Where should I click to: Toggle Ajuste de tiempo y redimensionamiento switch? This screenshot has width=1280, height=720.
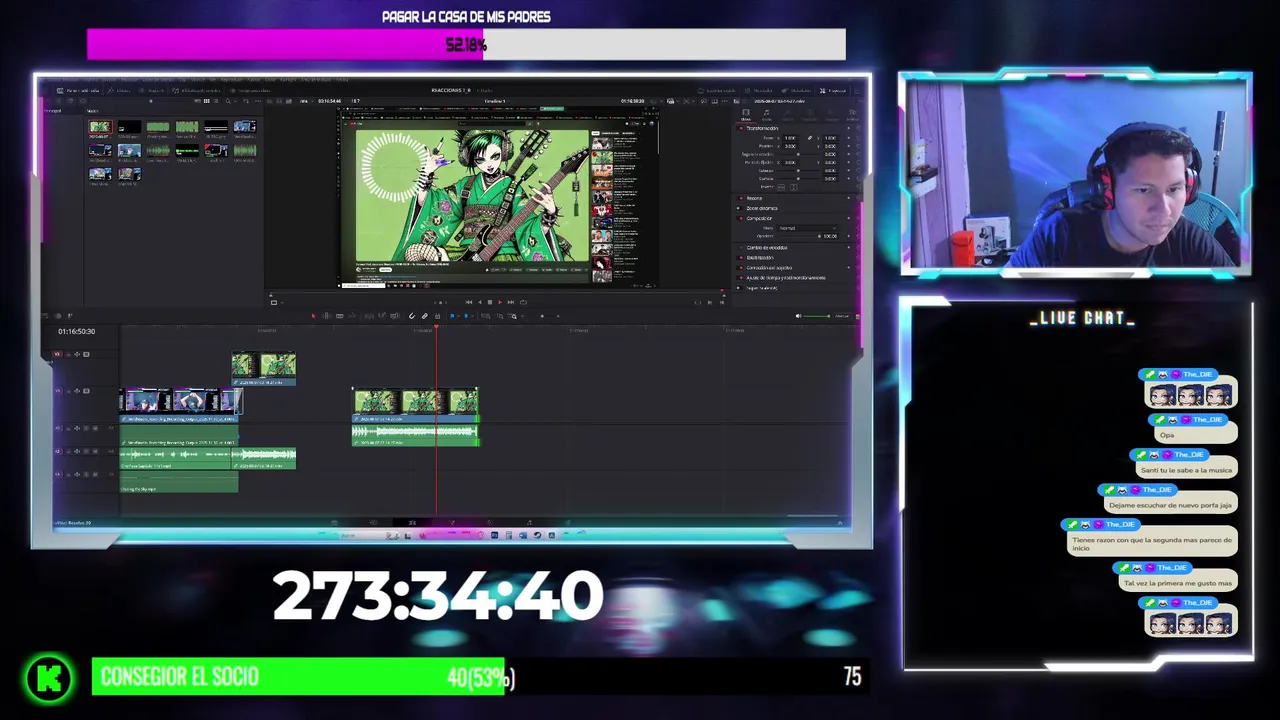(x=741, y=278)
